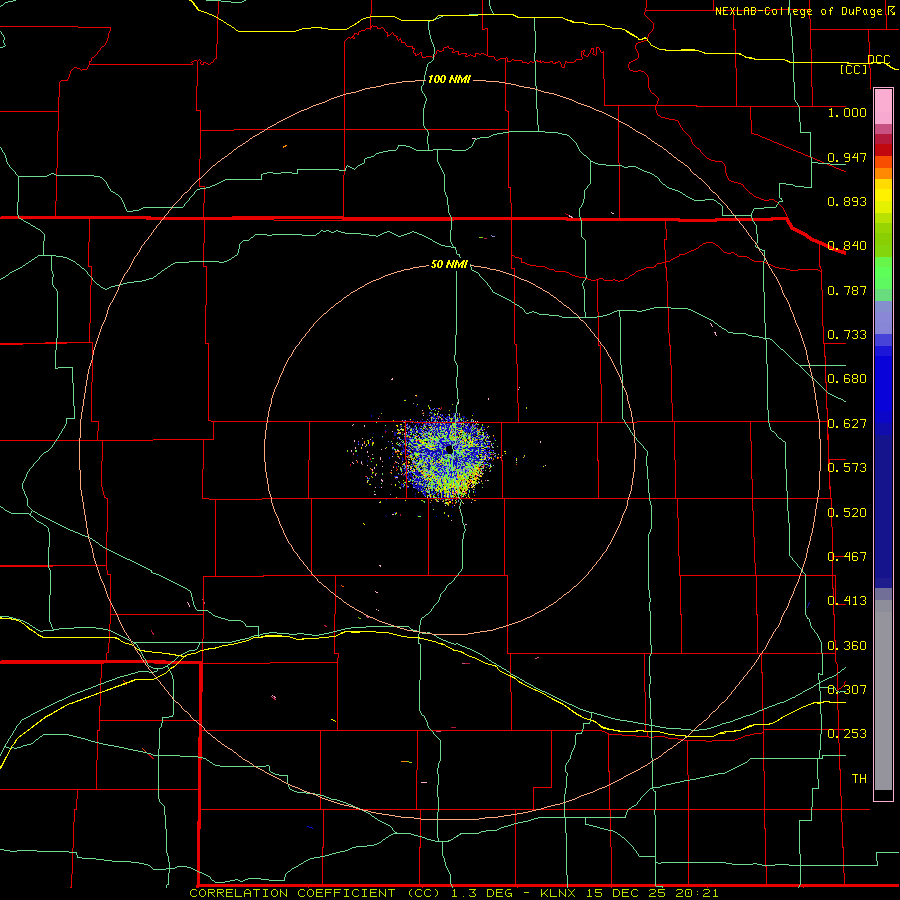Click the TH threshold label on the scale

tap(859, 779)
